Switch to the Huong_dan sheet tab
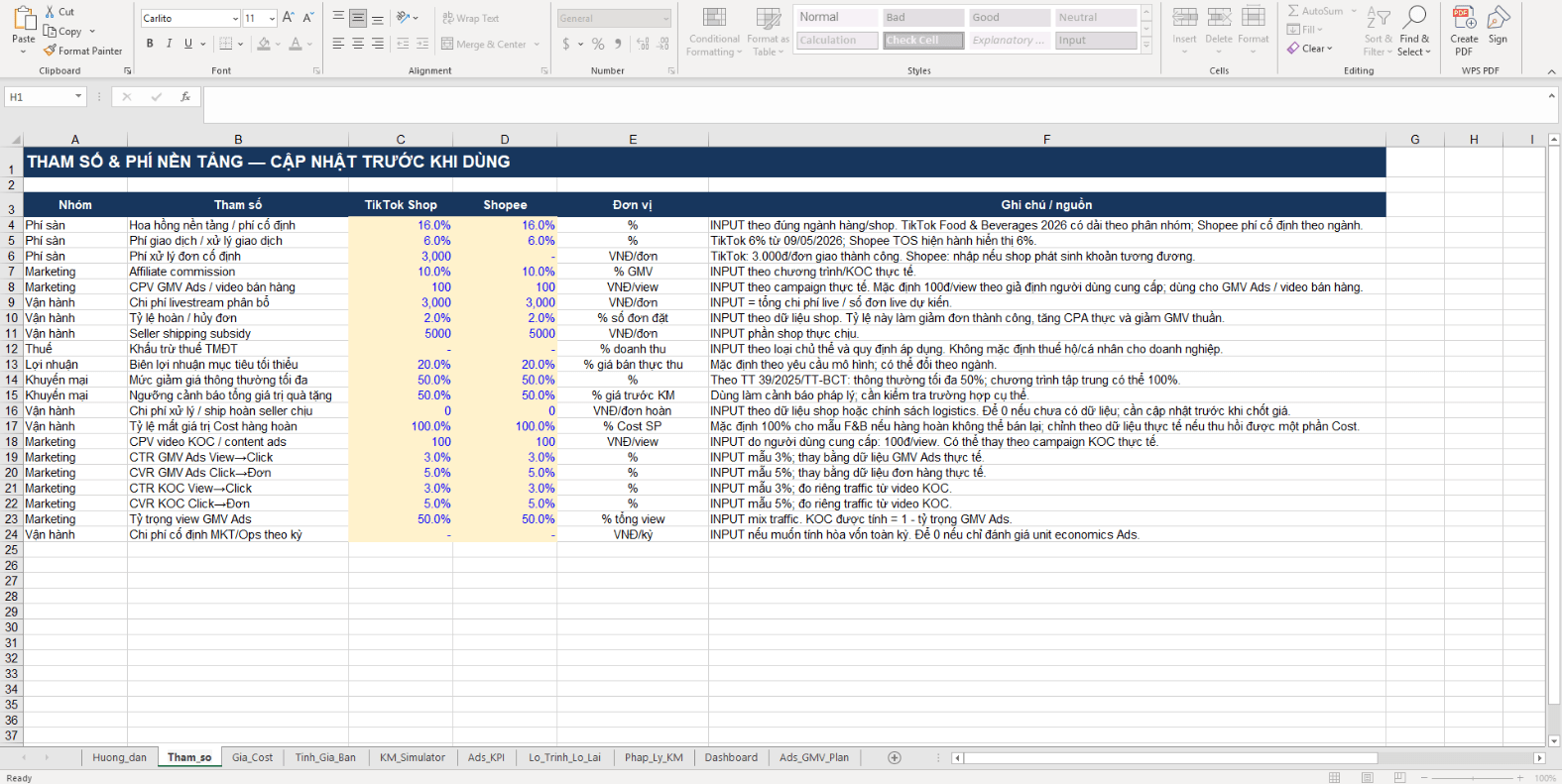This screenshot has width=1562, height=784. 119,757
